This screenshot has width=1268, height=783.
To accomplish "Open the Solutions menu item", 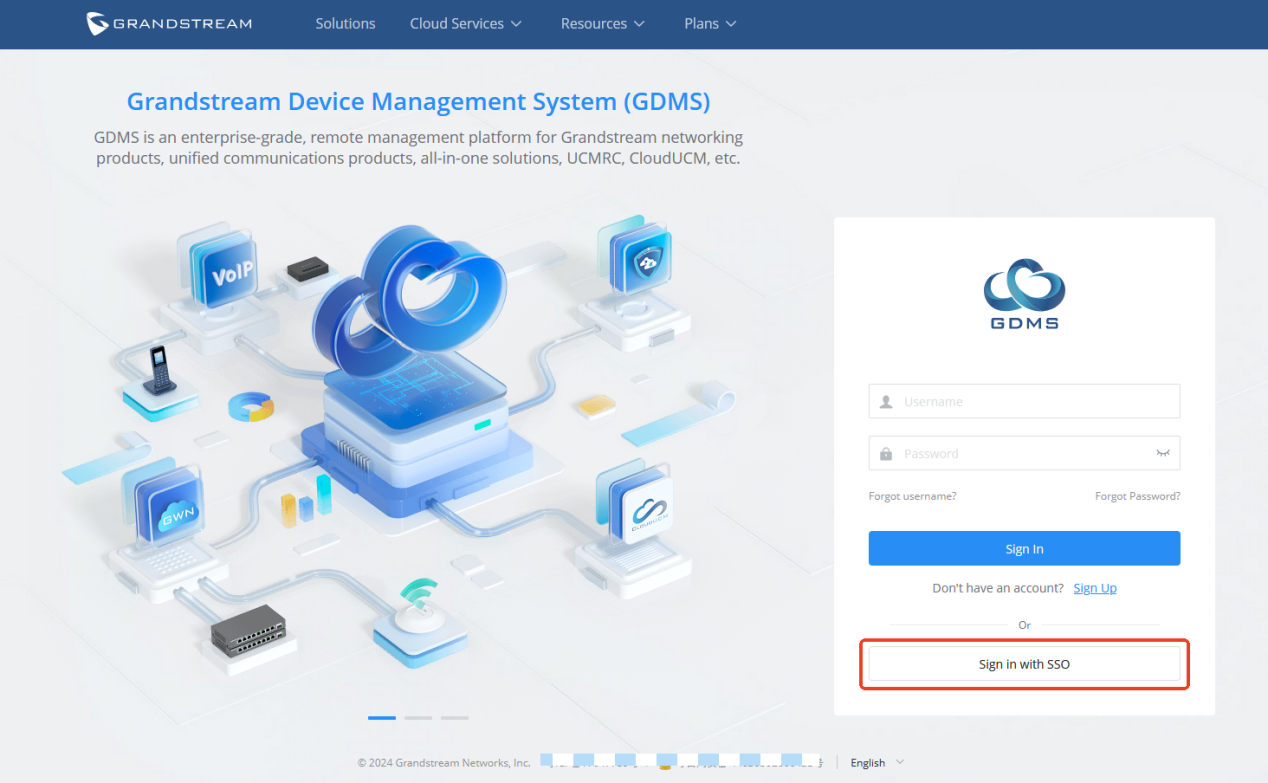I will (345, 23).
